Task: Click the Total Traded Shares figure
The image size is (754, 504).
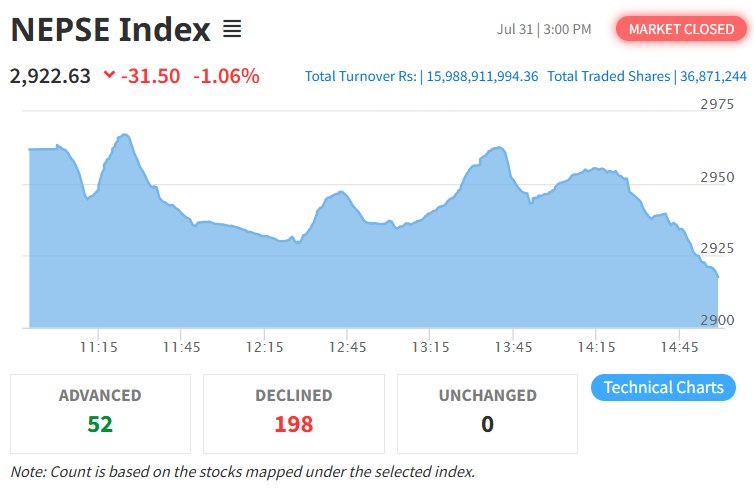Action: pos(713,76)
